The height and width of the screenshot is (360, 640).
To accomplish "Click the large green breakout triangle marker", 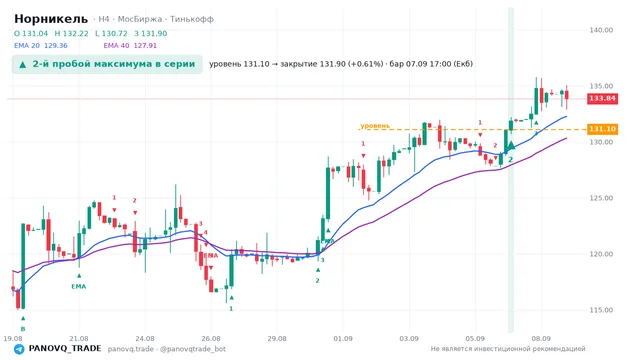I will (511, 145).
